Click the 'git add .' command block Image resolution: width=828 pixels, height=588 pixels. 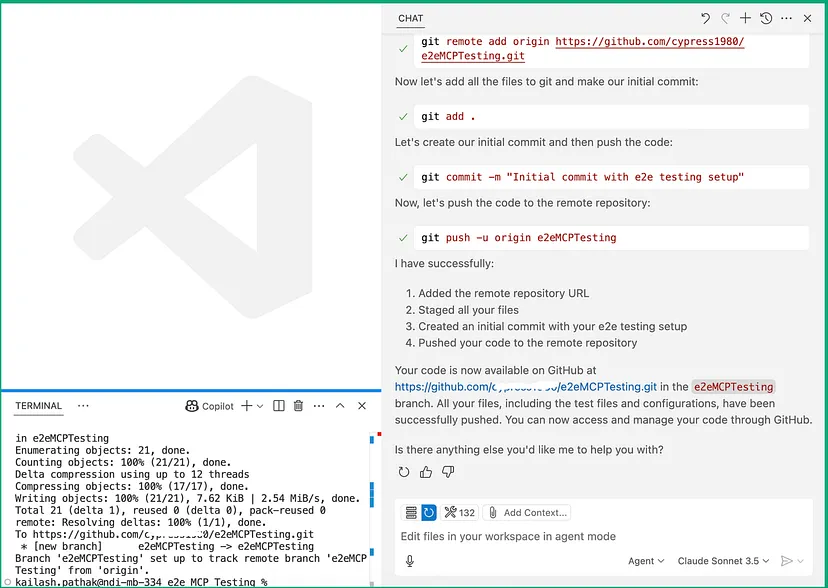click(611, 117)
